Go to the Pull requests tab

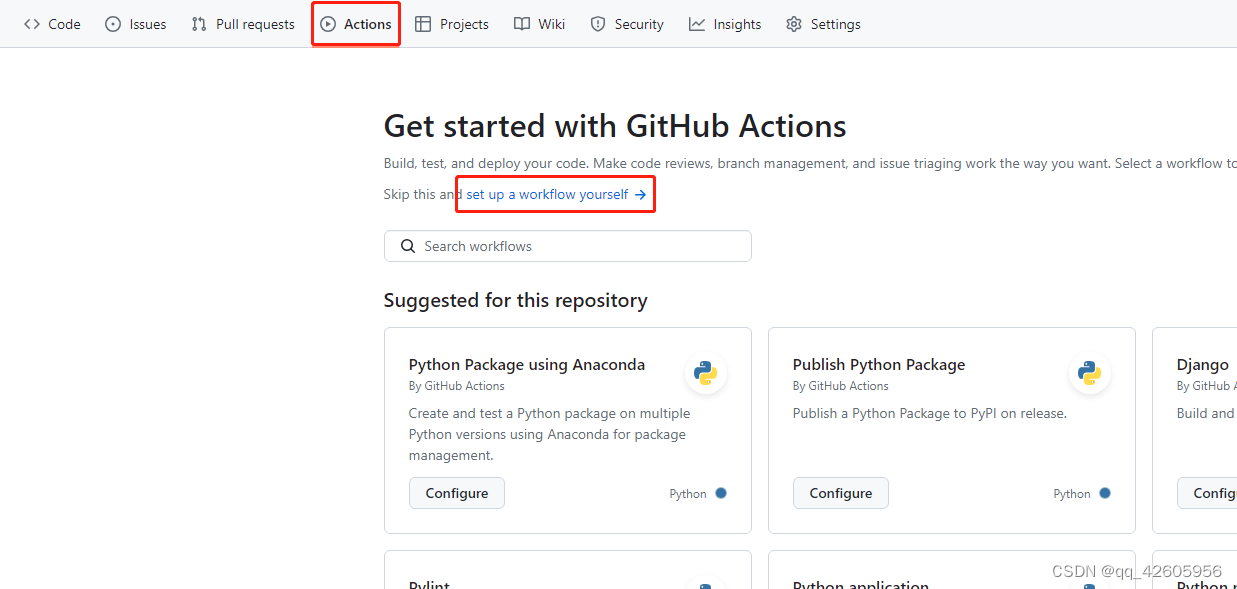click(x=243, y=24)
